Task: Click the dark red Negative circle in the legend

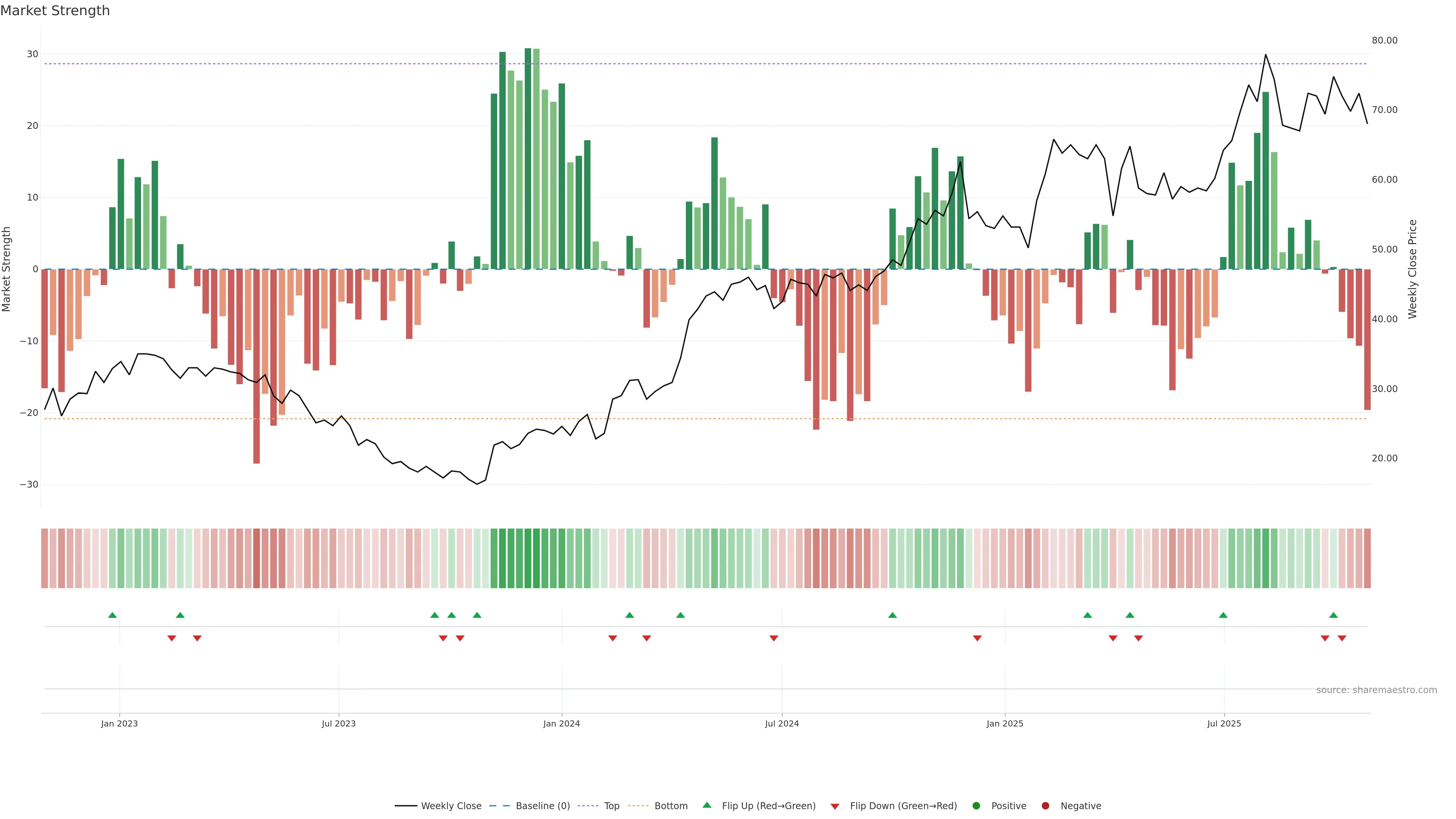Action: click(1045, 805)
